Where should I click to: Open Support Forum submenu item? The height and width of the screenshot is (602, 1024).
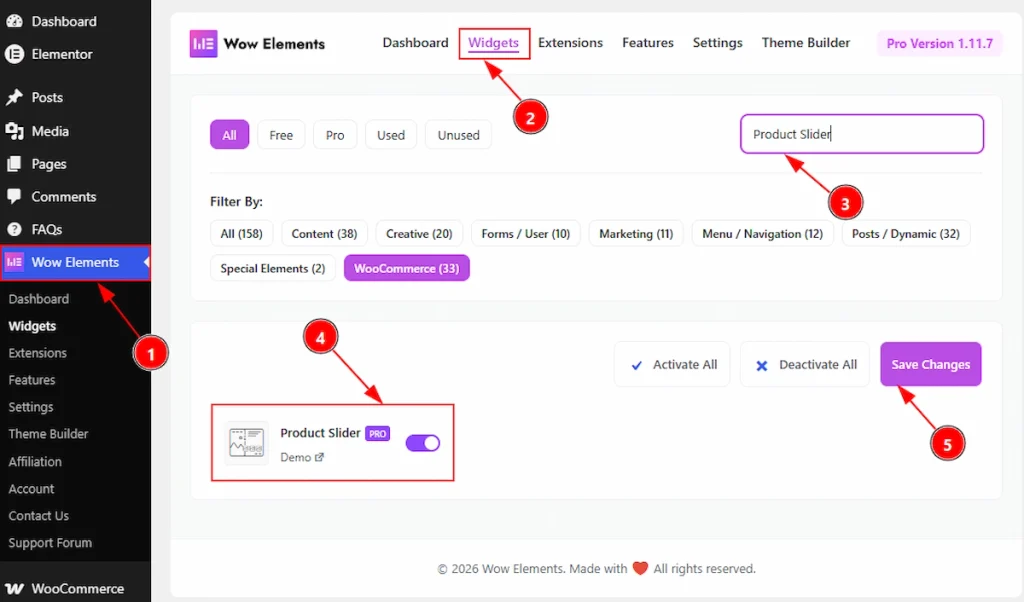[x=50, y=543]
